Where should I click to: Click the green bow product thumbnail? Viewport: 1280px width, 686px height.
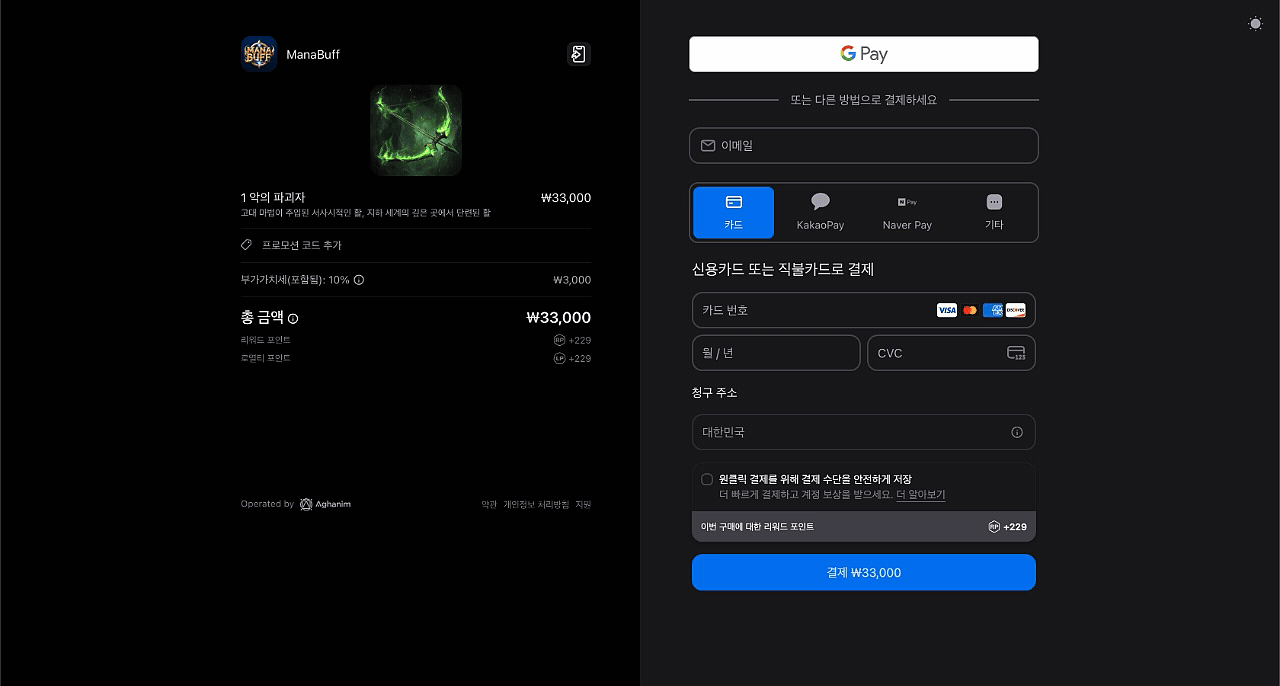tap(416, 130)
